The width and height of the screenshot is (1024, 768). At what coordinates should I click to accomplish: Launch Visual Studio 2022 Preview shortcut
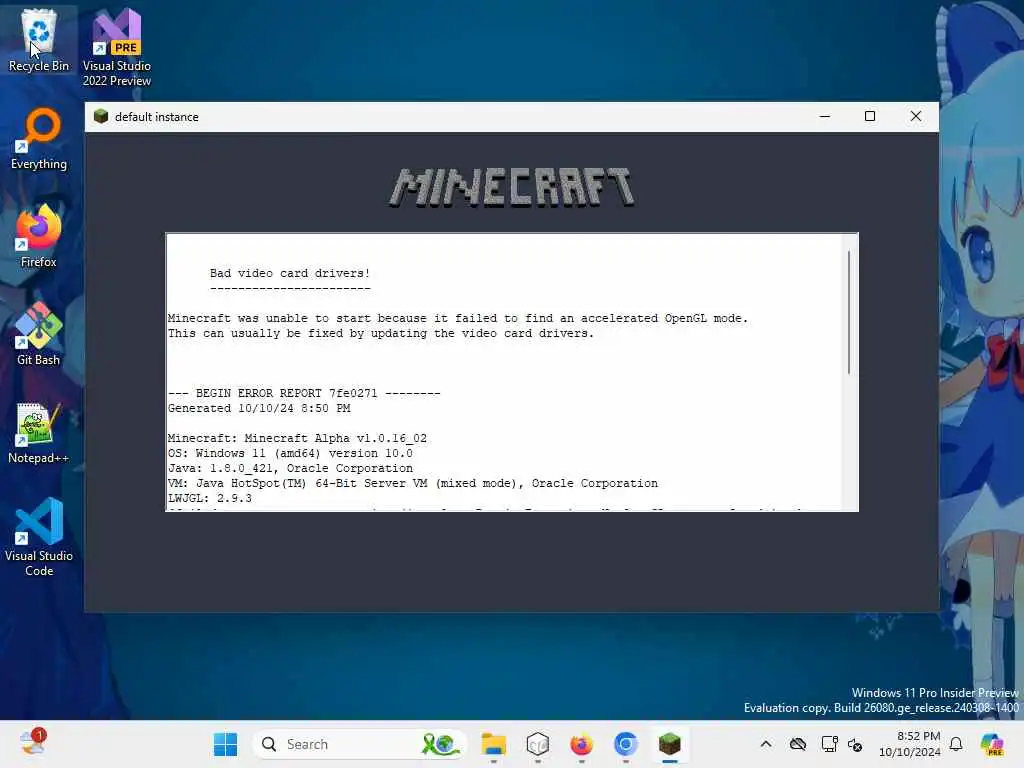(x=117, y=48)
